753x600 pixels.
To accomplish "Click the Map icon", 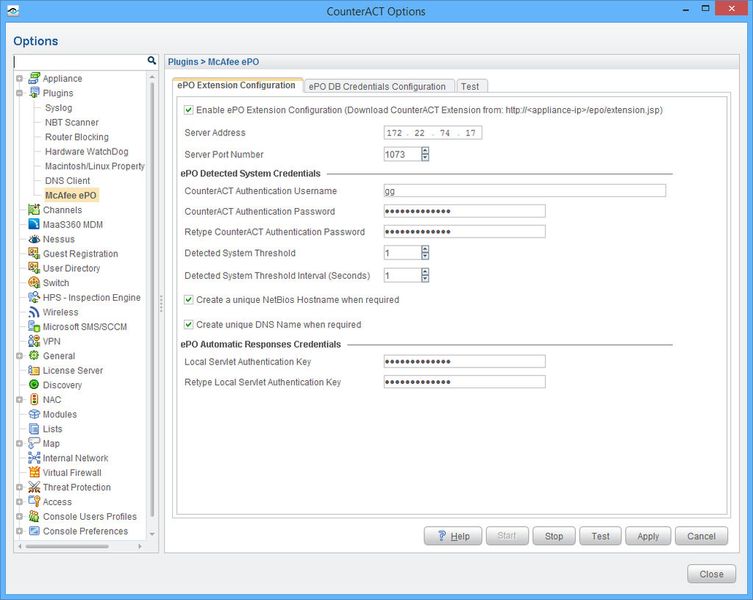I will (x=34, y=443).
